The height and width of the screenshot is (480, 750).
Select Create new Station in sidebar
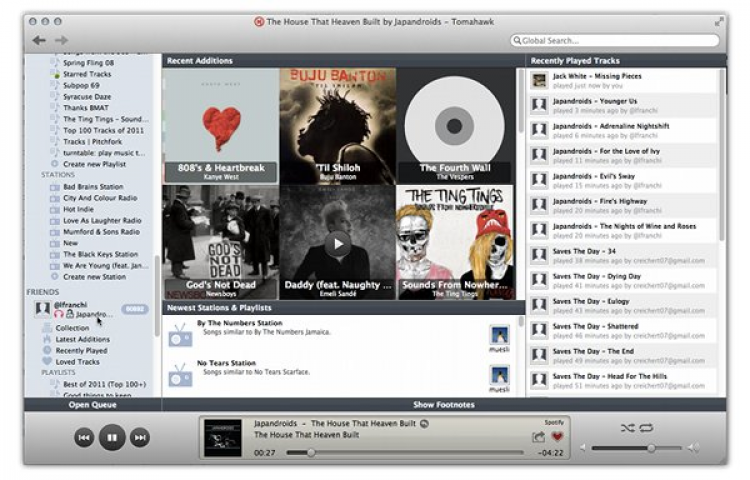coord(94,277)
